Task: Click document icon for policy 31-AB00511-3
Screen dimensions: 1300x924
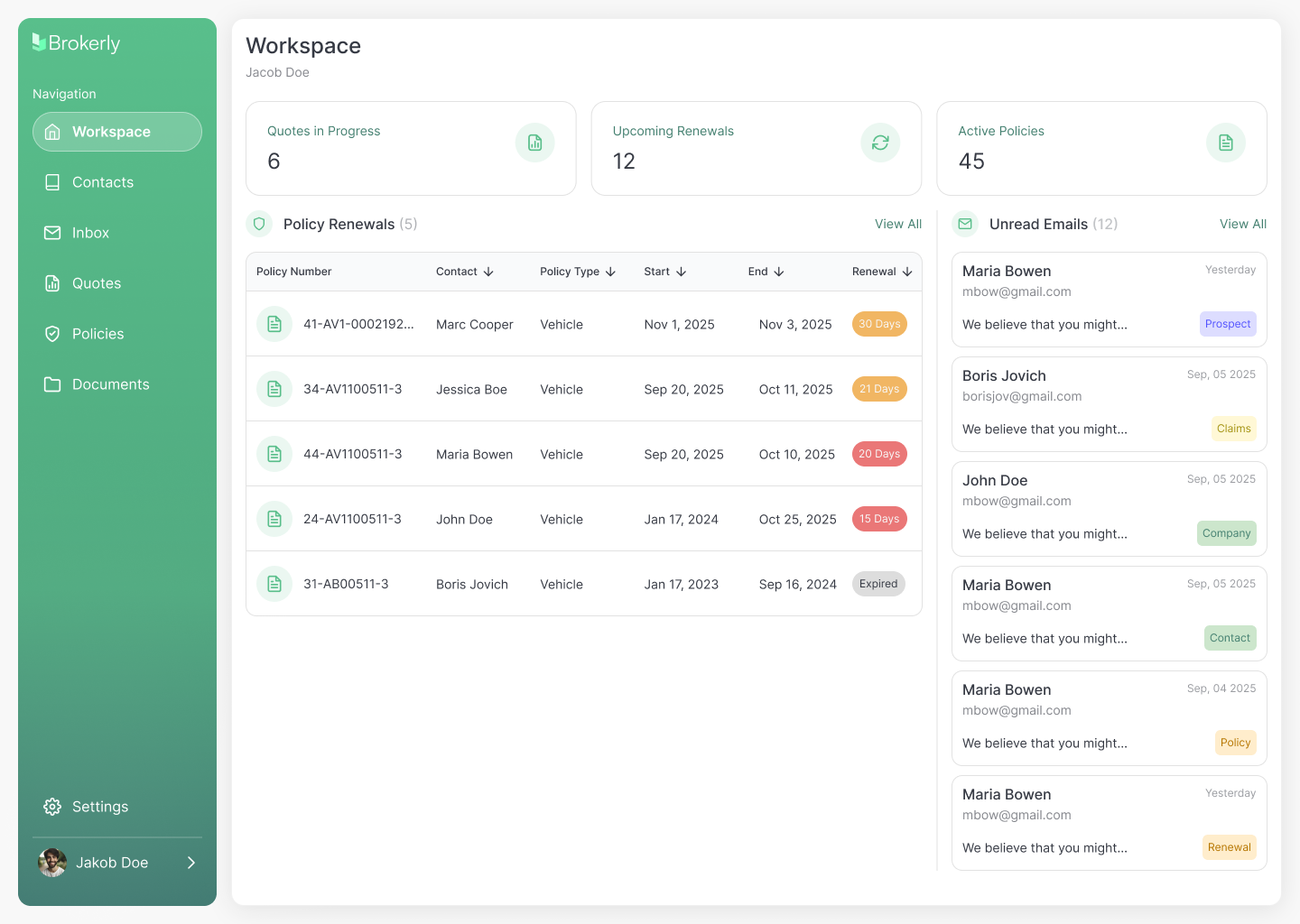Action: point(274,584)
